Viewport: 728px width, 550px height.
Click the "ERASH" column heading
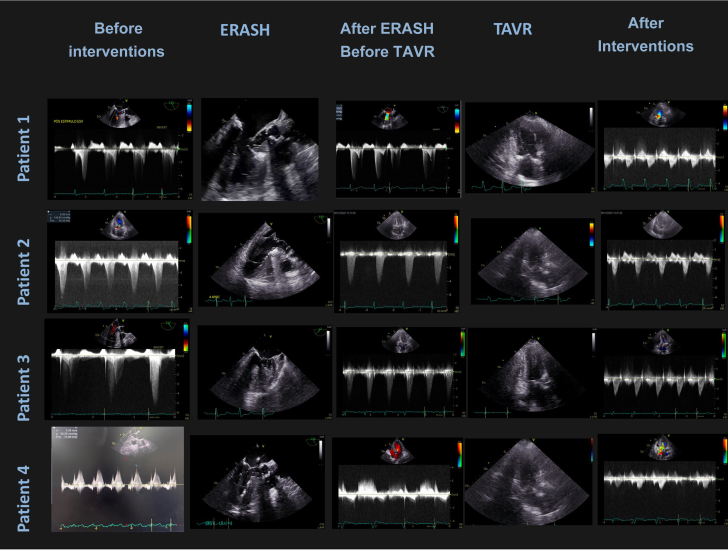[x=245, y=30]
